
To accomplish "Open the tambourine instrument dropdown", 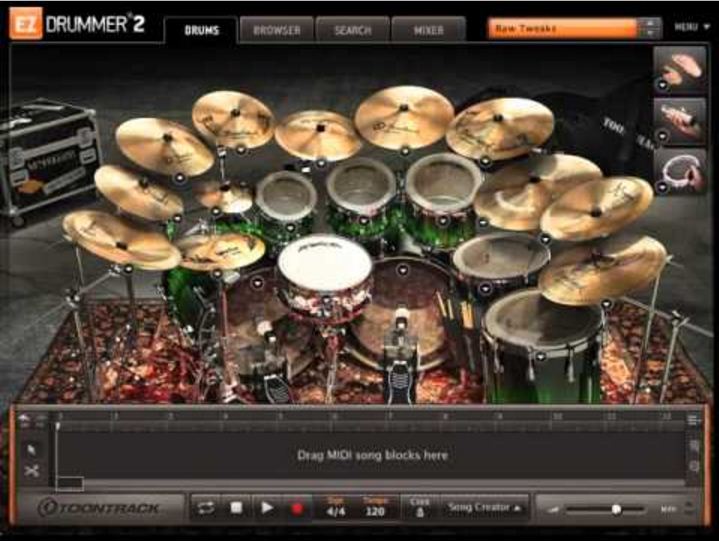I will pos(662,187).
